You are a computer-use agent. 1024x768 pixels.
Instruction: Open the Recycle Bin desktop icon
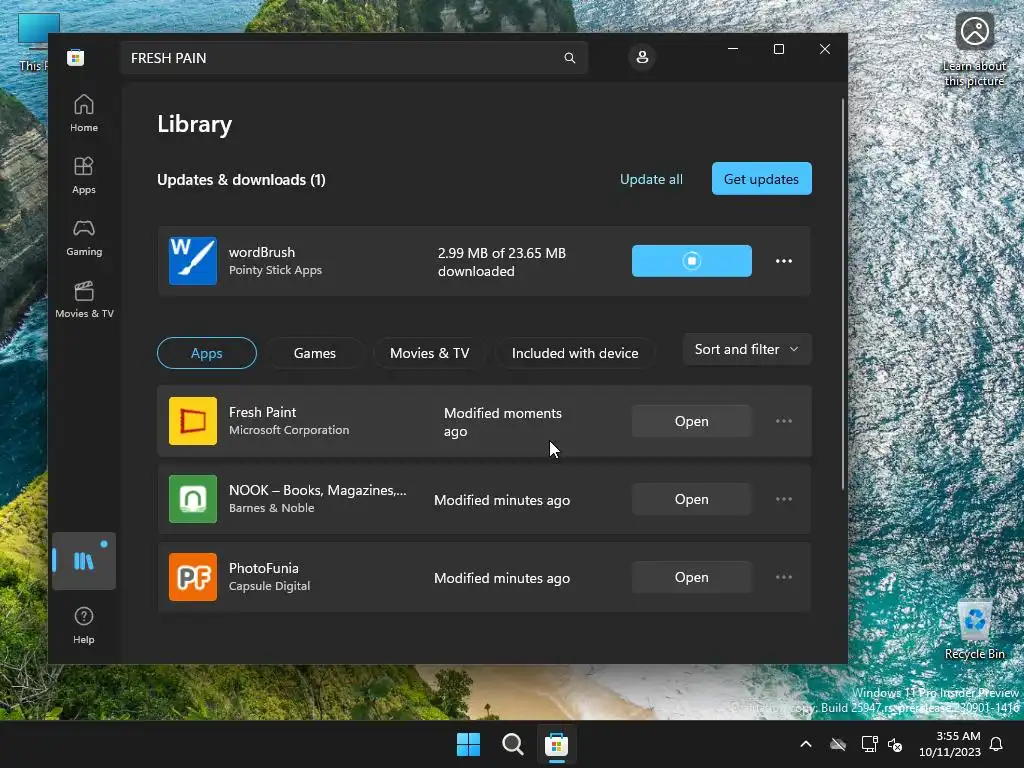pyautogui.click(x=974, y=630)
